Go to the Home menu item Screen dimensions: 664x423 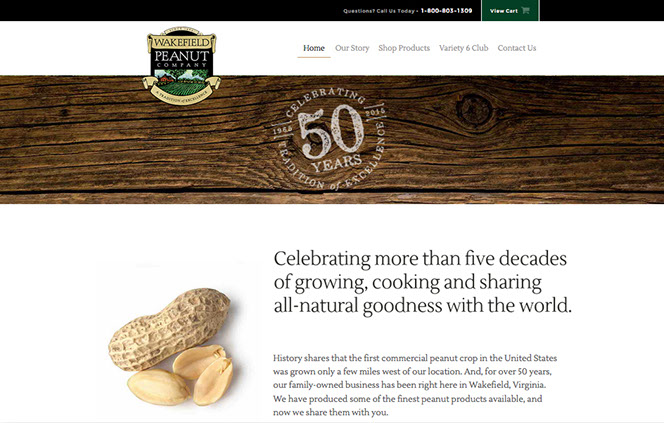point(314,48)
